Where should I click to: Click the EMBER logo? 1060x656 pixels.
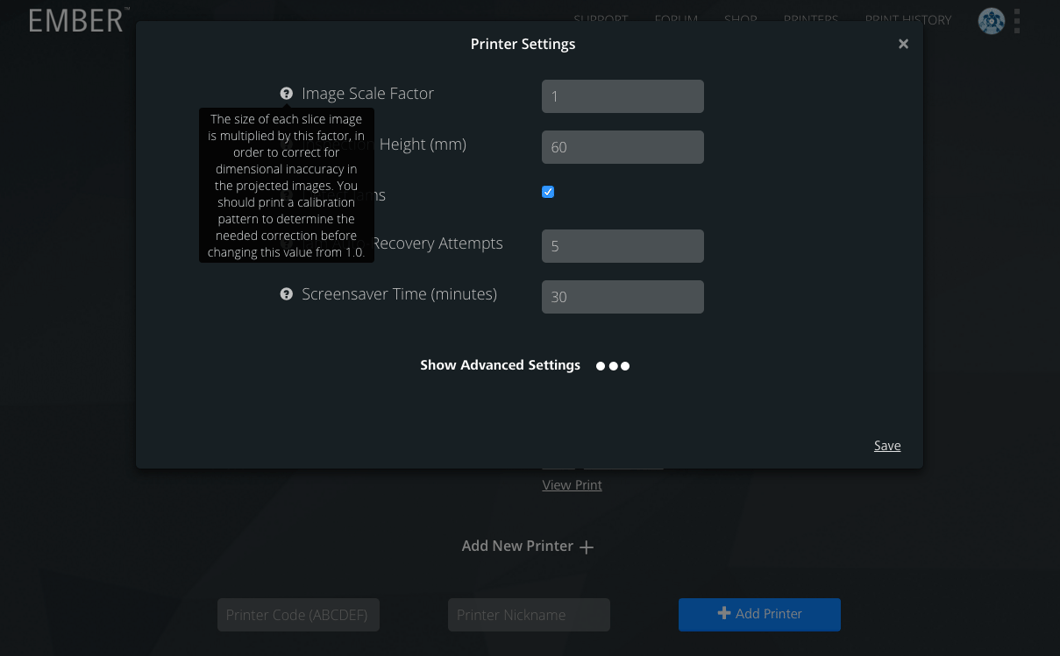click(x=78, y=20)
